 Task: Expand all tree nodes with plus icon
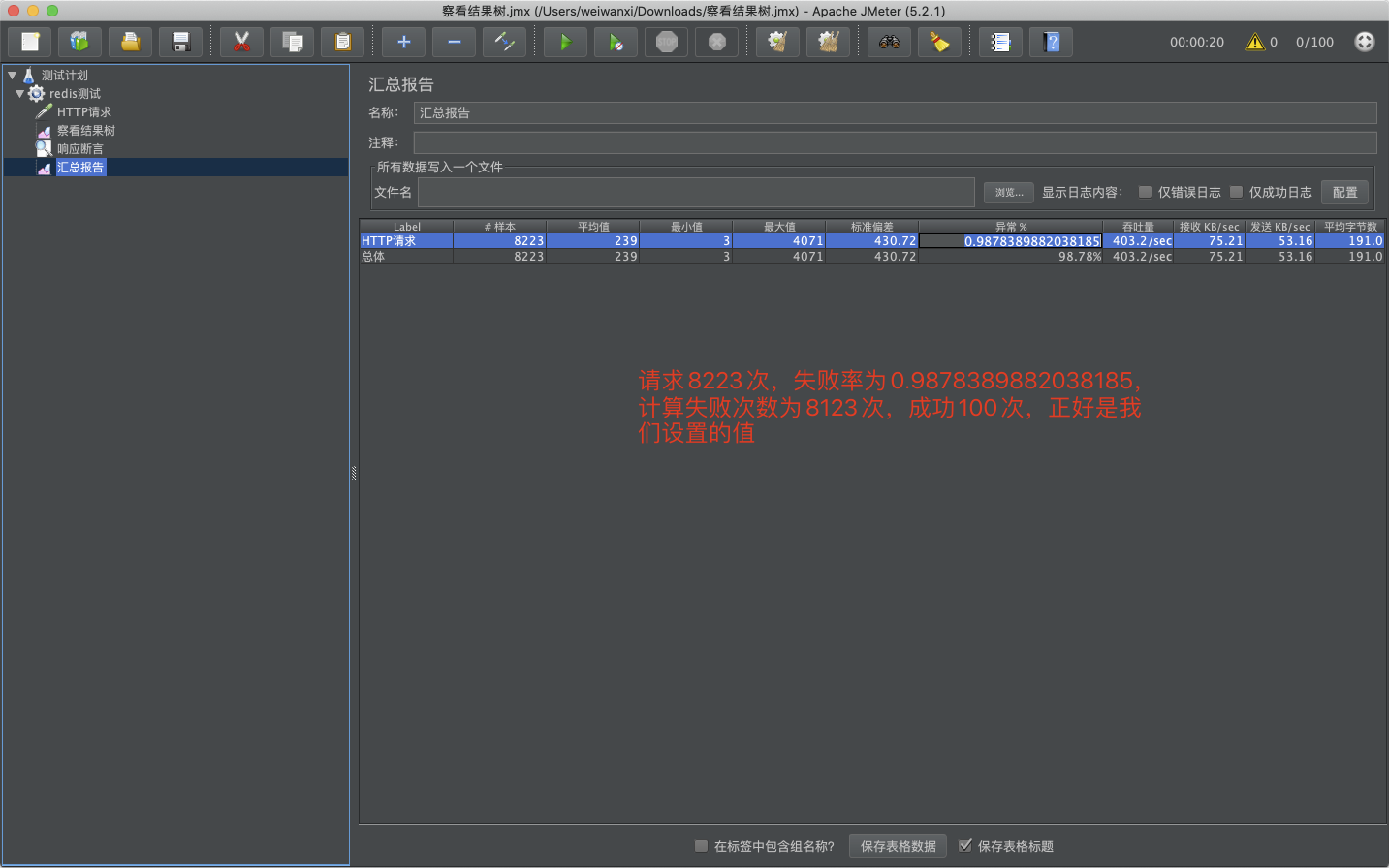[404, 42]
